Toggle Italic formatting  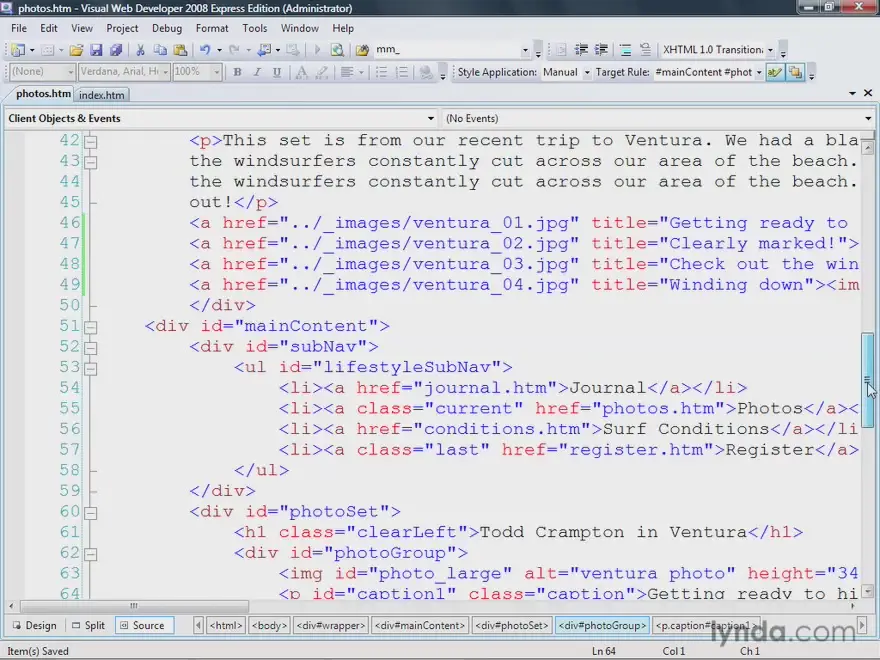(257, 72)
